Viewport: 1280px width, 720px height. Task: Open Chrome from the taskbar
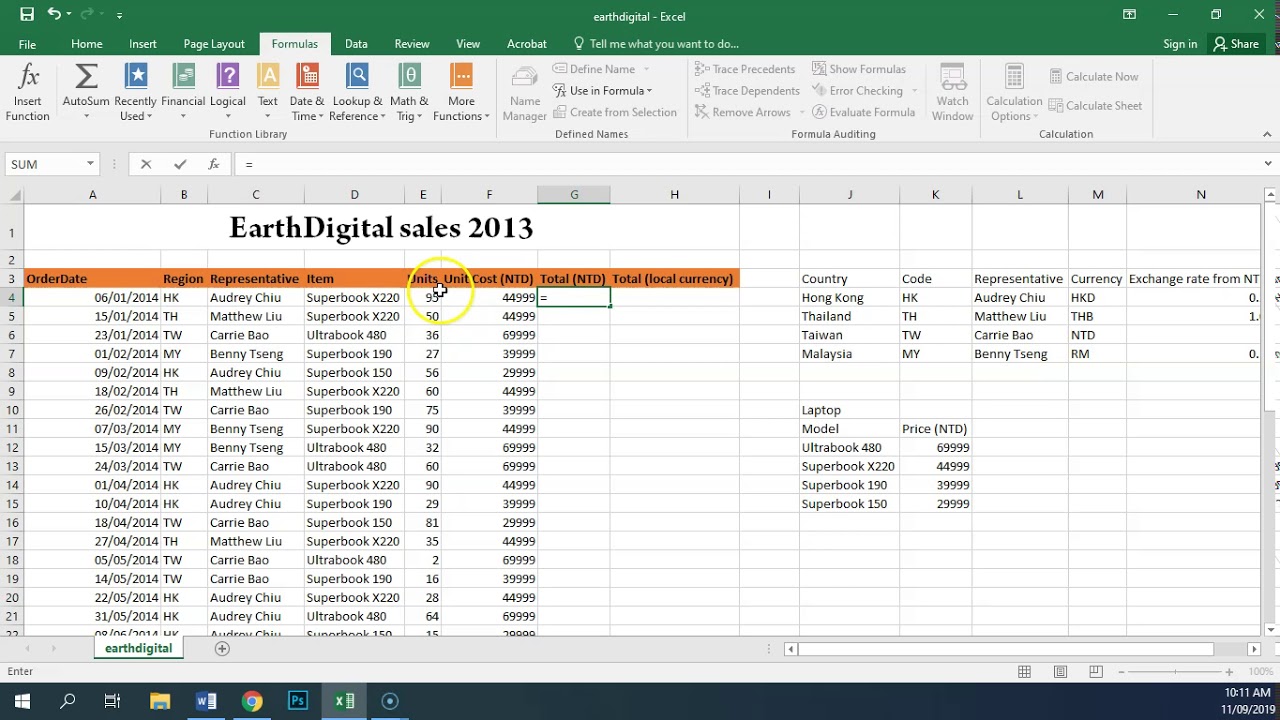coord(252,701)
